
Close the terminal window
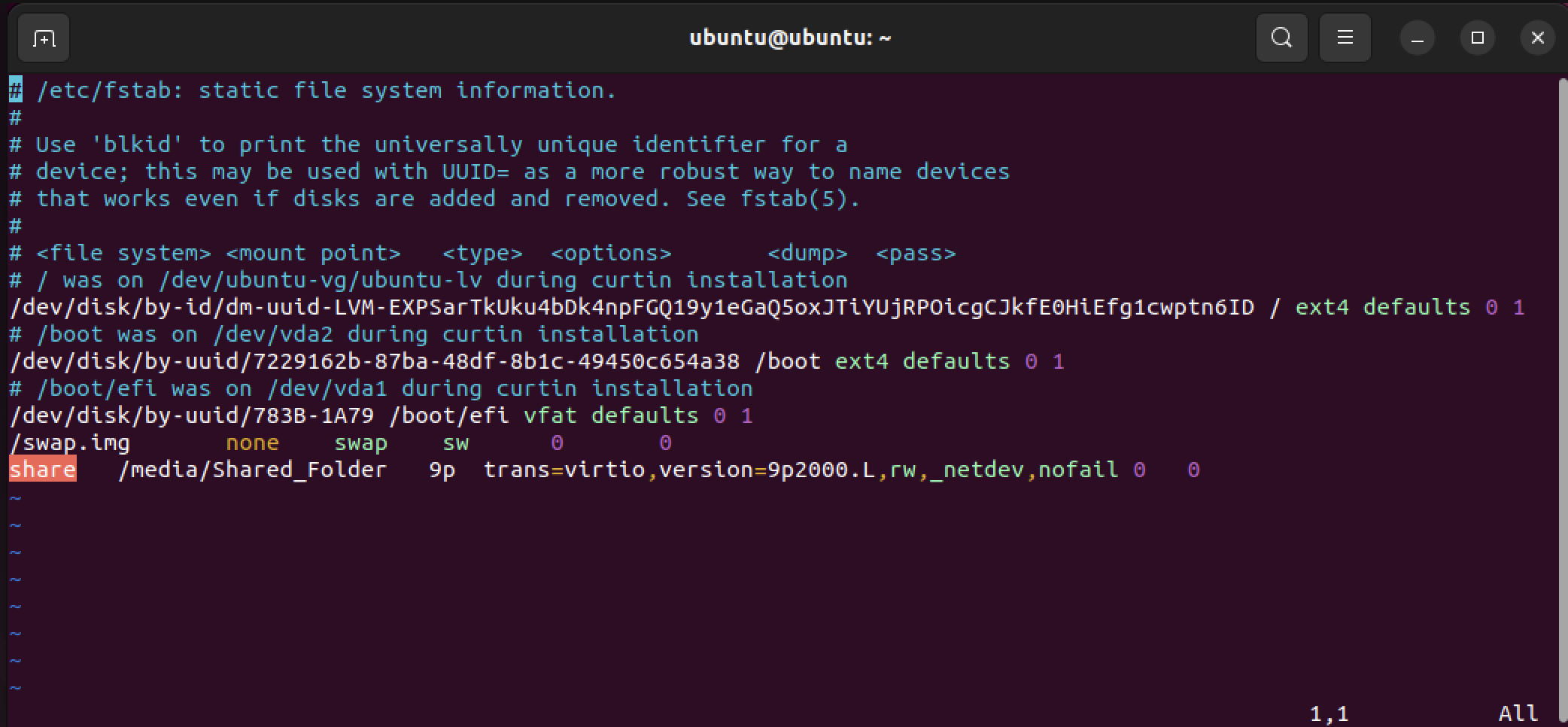point(1538,38)
